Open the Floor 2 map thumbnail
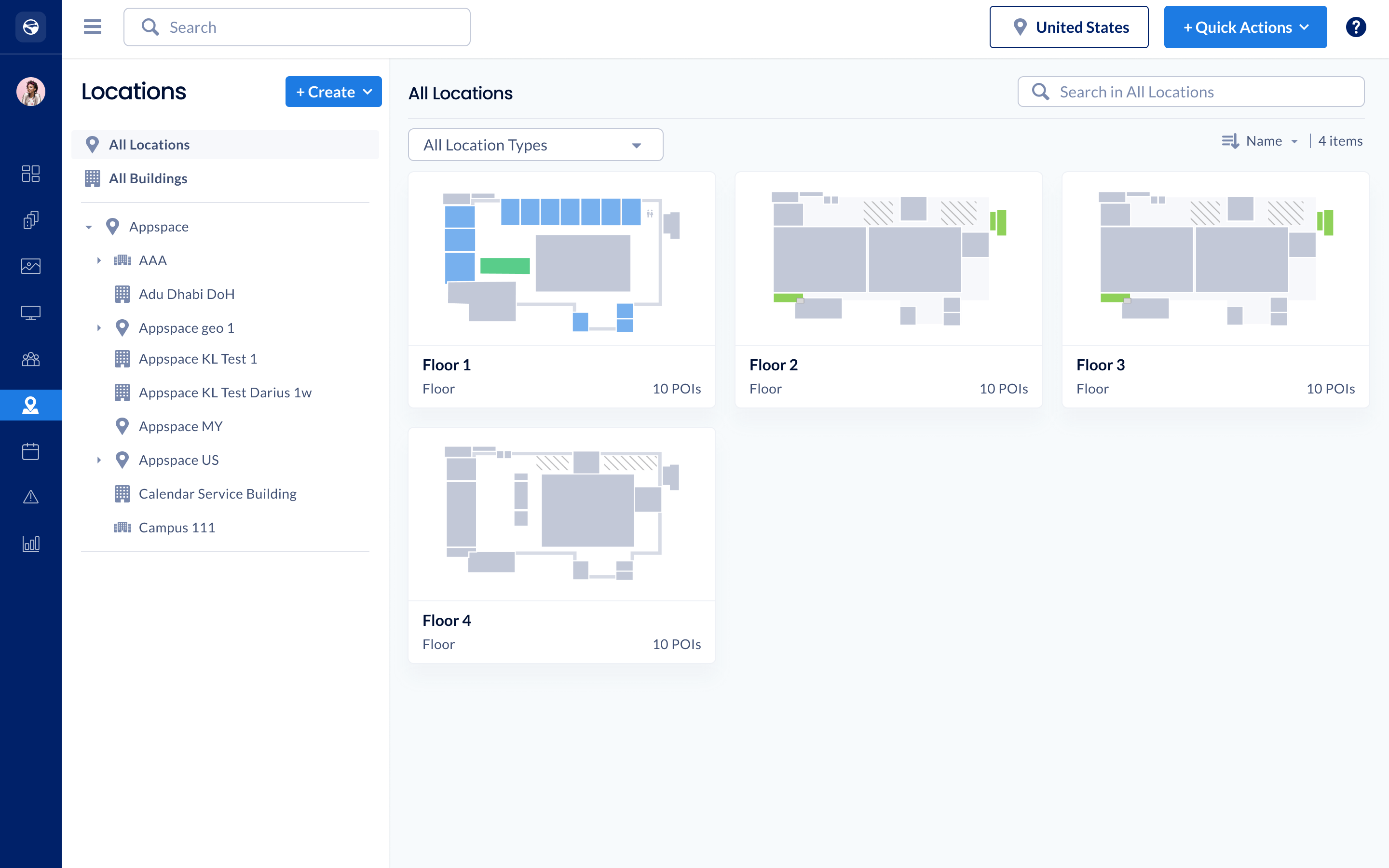The width and height of the screenshot is (1389, 868). pos(888,259)
